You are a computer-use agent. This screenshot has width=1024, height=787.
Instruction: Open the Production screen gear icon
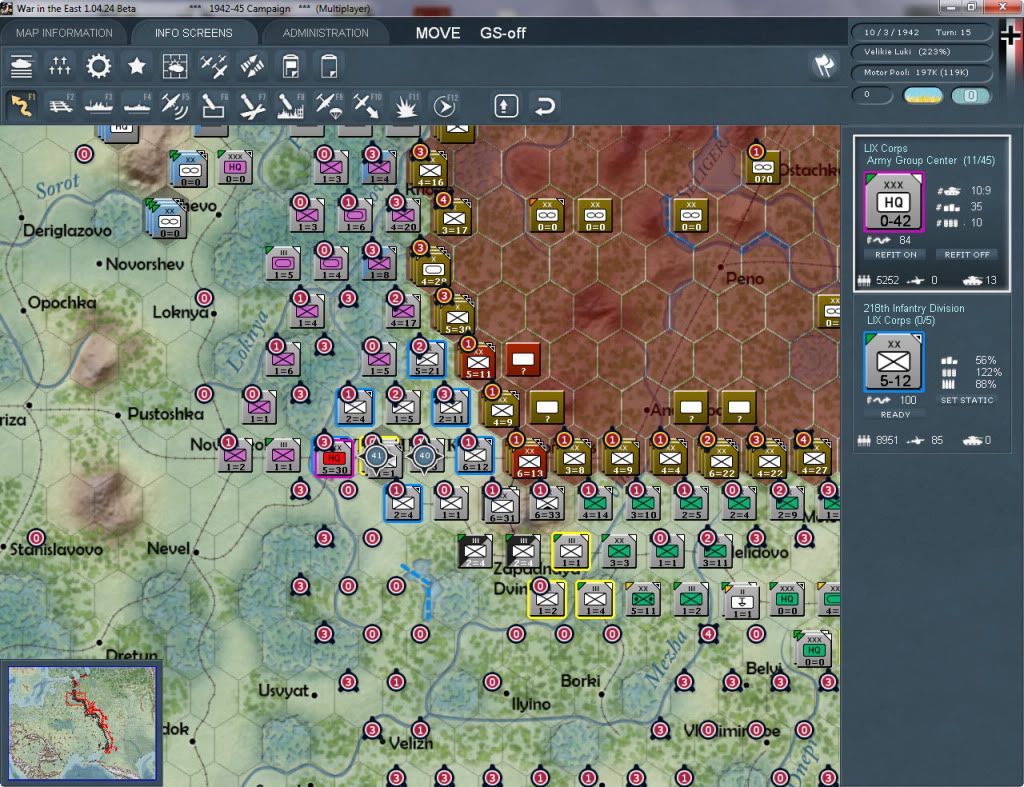98,66
